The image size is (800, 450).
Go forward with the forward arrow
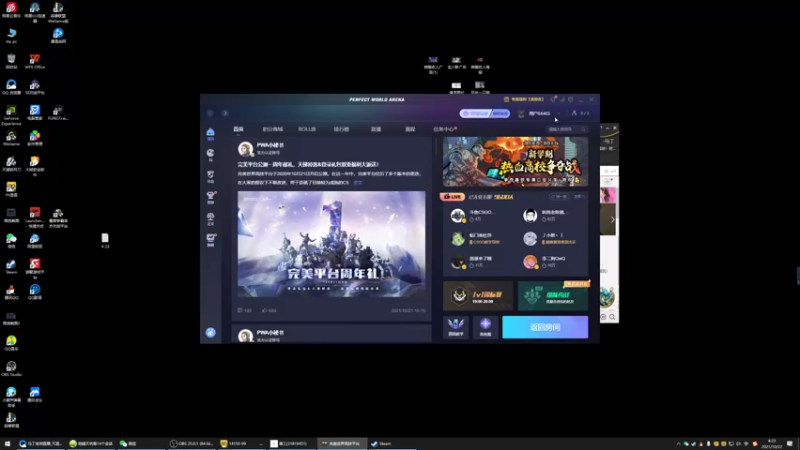pyautogui.click(x=225, y=113)
